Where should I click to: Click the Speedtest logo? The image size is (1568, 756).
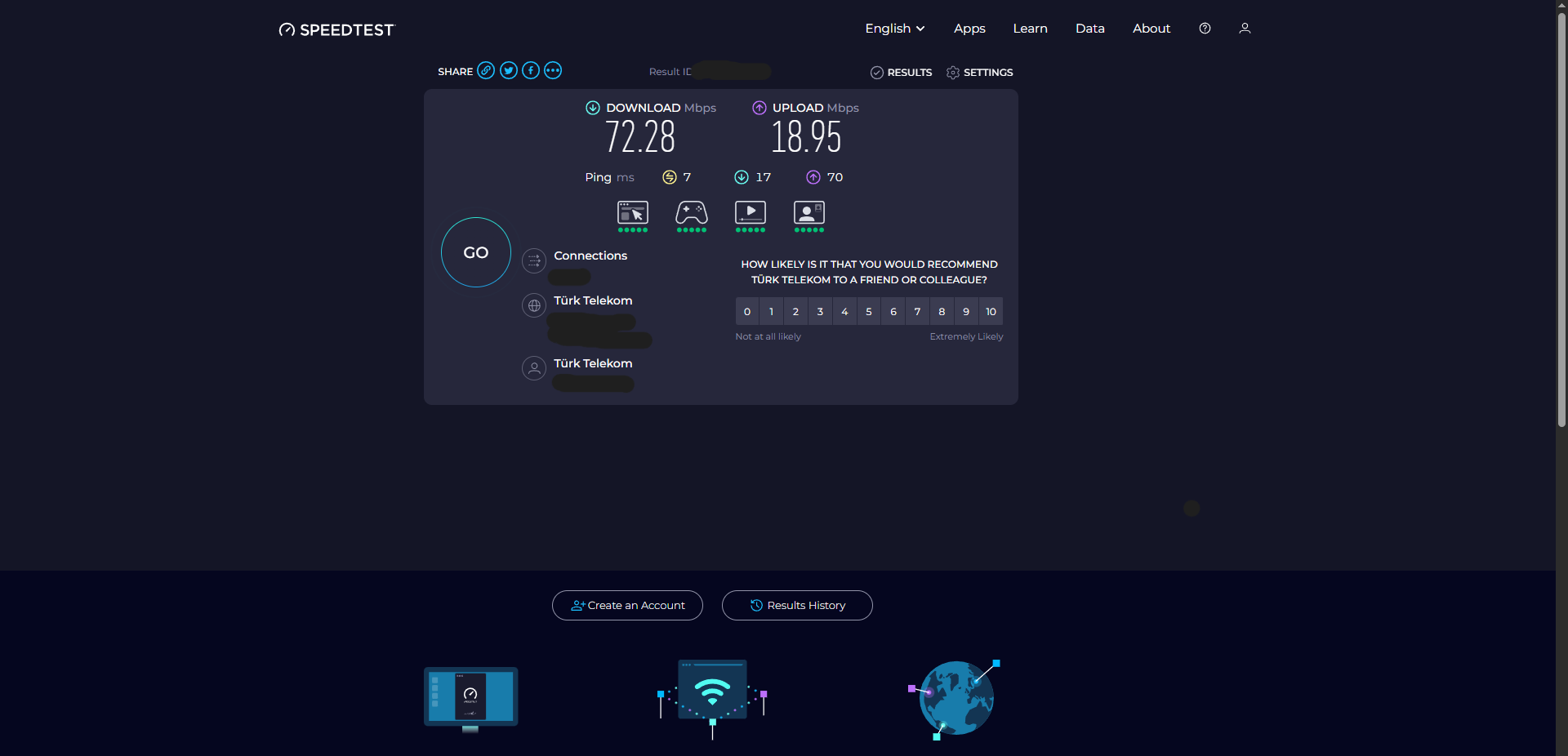tap(336, 29)
